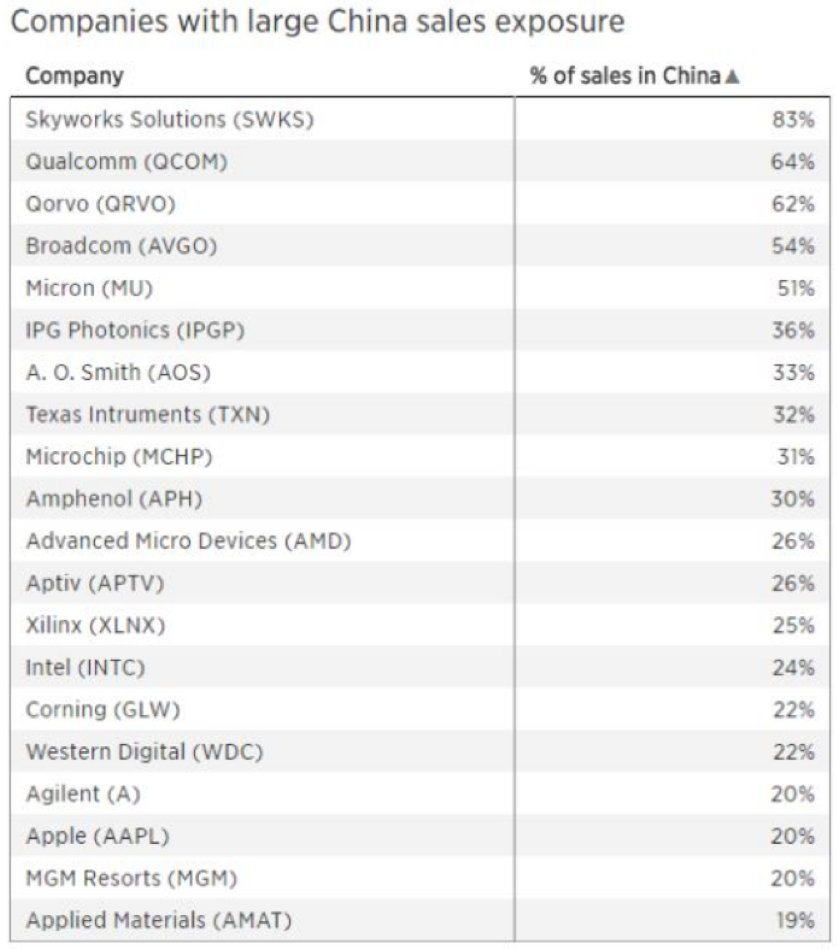The height and width of the screenshot is (949, 839).
Task: Select A. O. Smith (AOS) company
Action: (x=119, y=372)
